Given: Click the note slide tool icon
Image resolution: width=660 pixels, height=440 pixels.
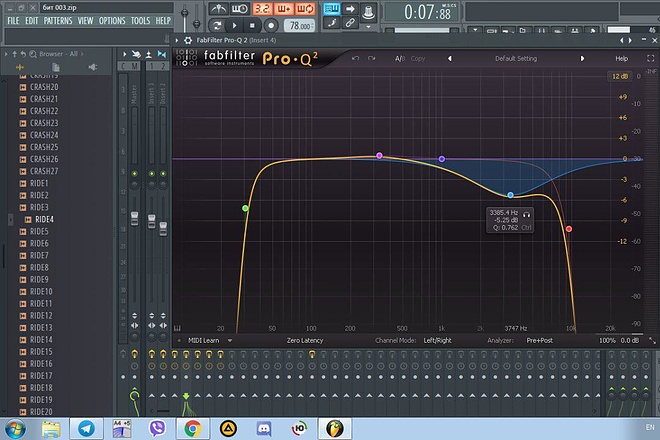Looking at the screenshot, I should [332, 23].
